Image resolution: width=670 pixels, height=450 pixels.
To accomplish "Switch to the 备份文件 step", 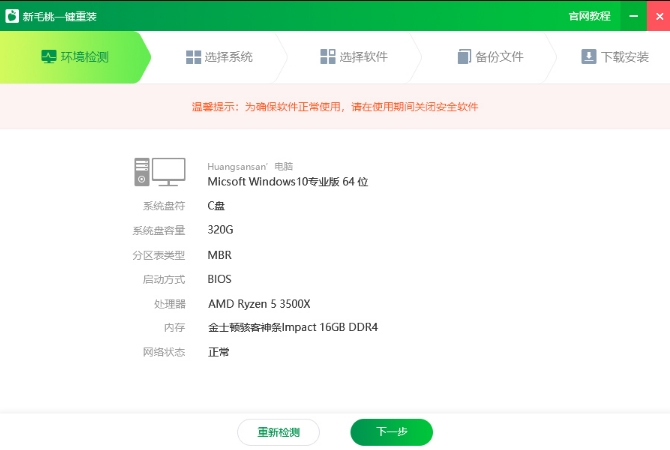I will [490, 57].
